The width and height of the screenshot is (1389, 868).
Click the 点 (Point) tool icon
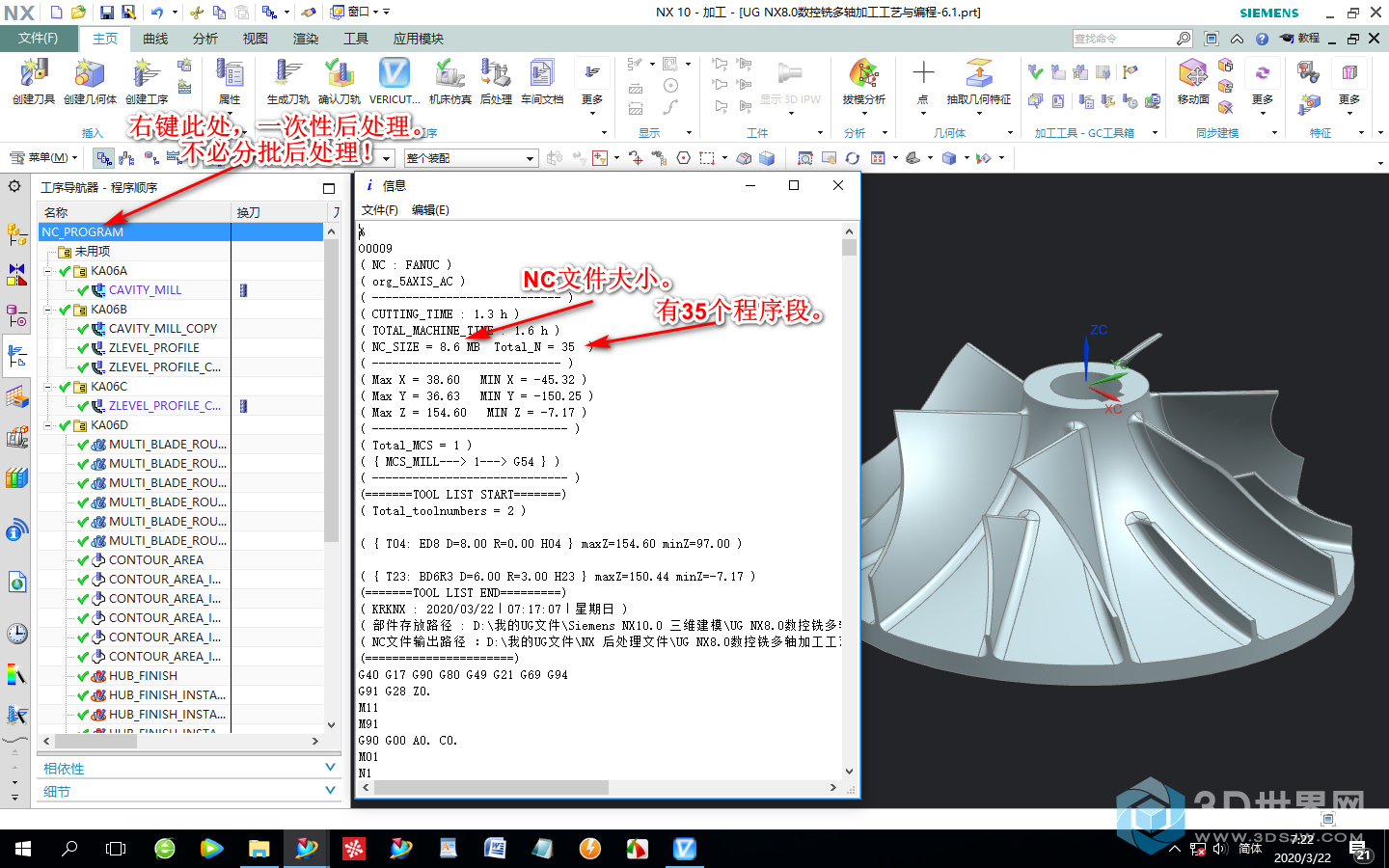923,73
